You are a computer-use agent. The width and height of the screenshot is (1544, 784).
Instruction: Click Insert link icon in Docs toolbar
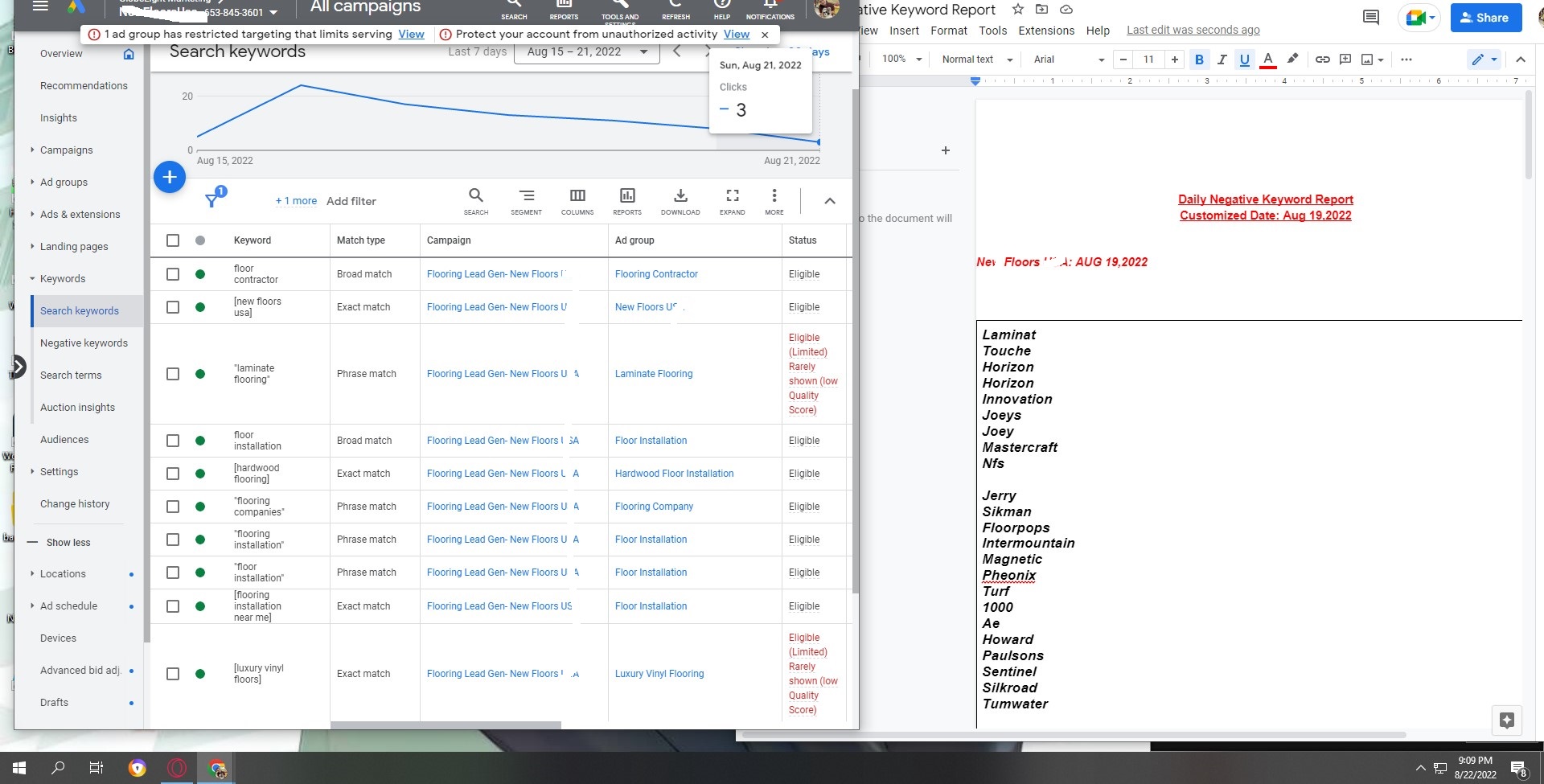click(1322, 60)
